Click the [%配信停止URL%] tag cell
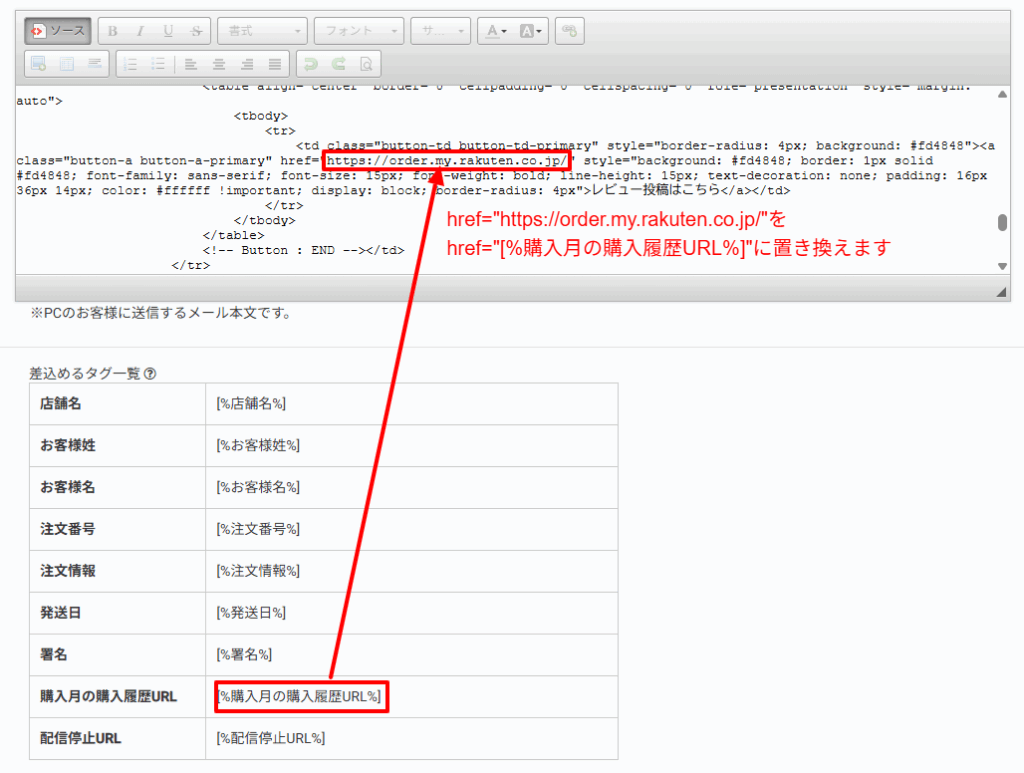Viewport: 1024px width, 773px height. pyautogui.click(x=411, y=738)
